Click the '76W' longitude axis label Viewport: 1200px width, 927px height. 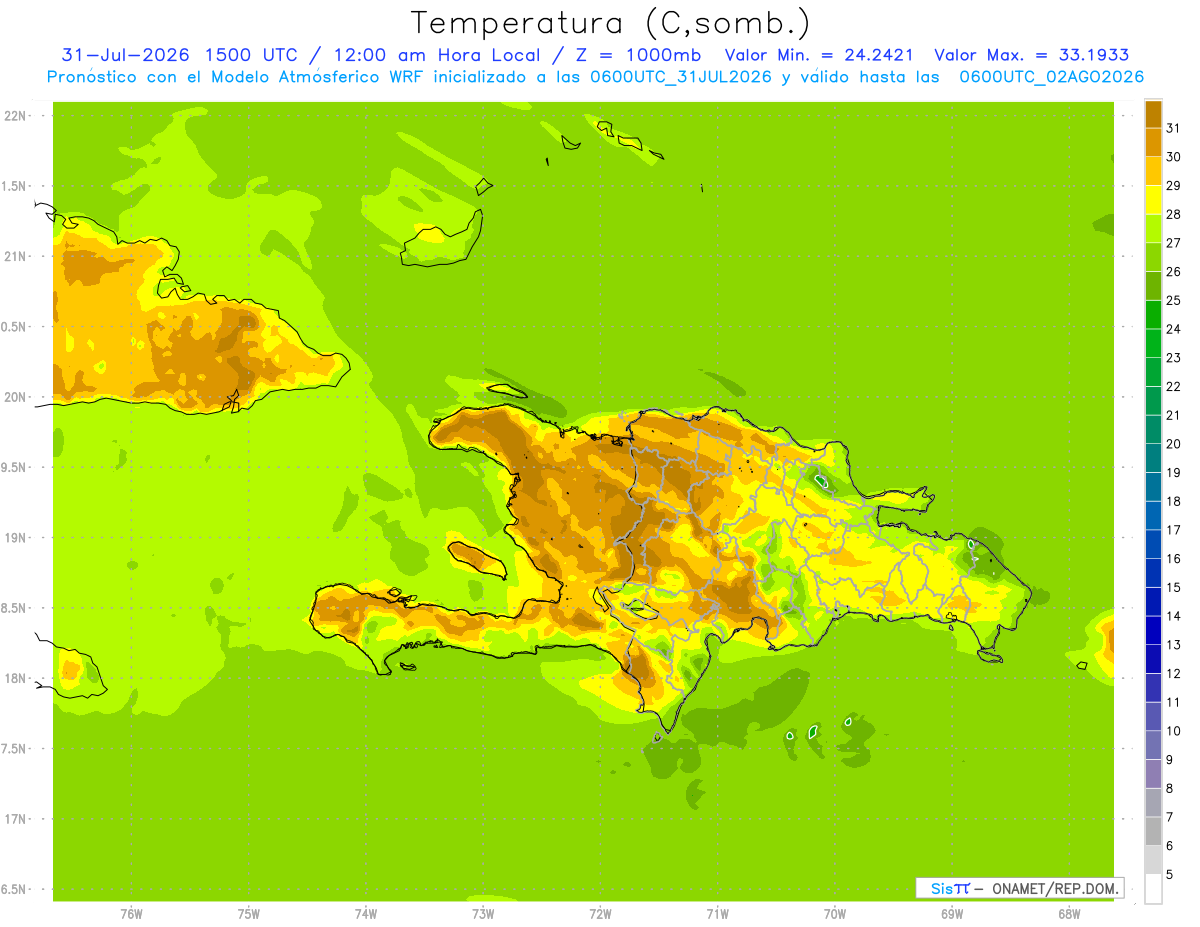131,914
